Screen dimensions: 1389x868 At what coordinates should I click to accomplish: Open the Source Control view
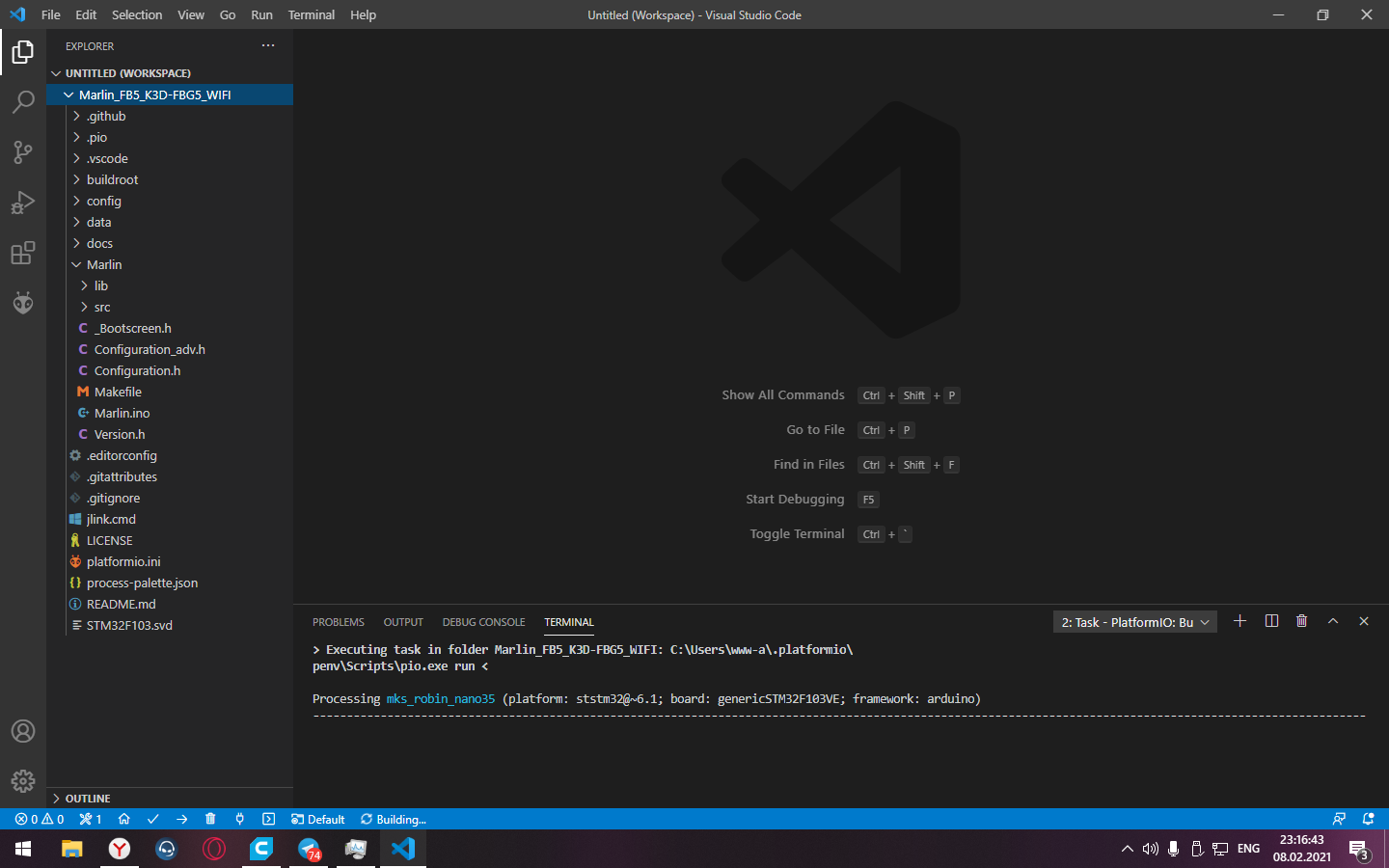(x=23, y=152)
